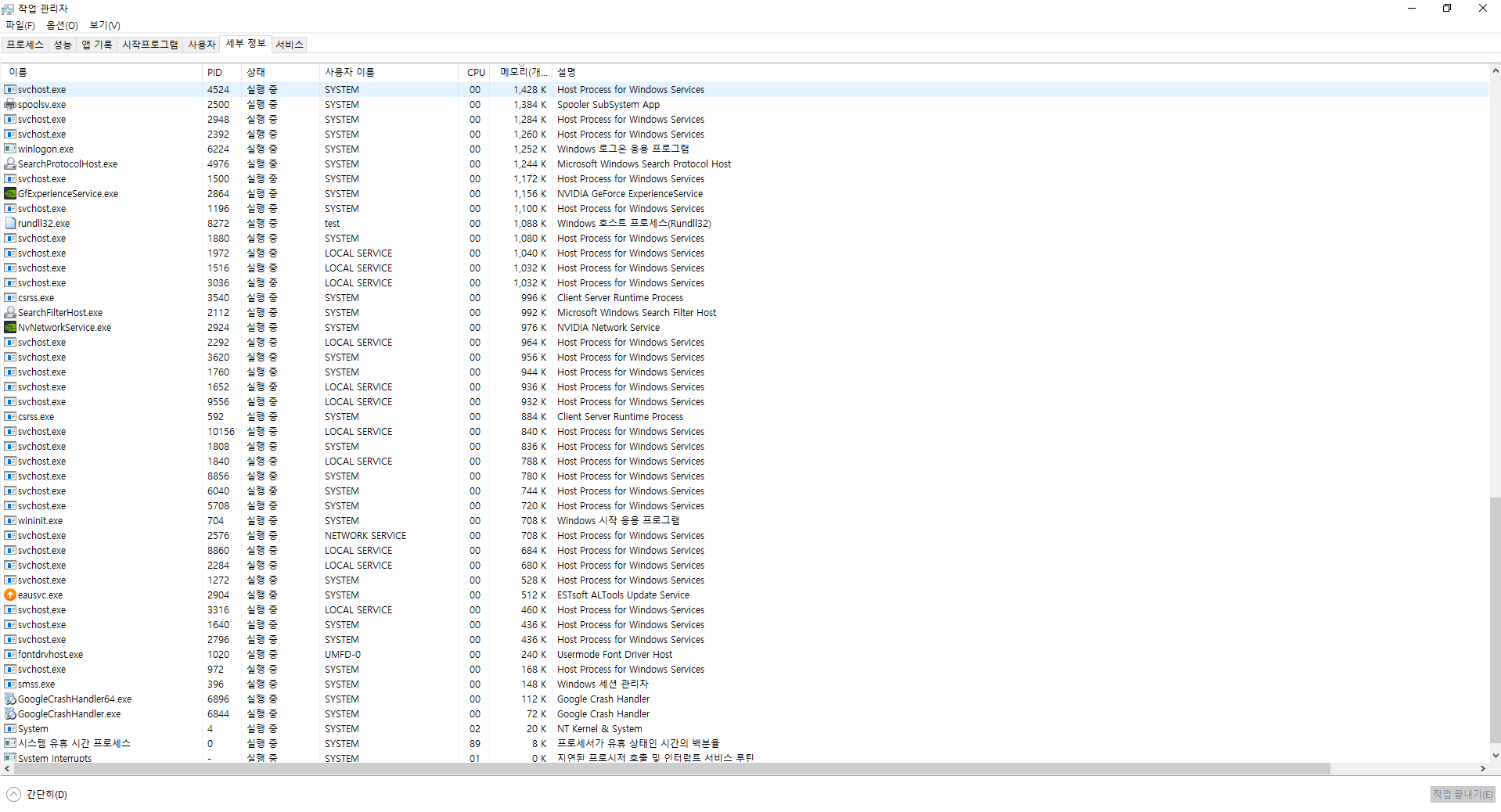
Task: Open the 보기(V) menu
Action: (x=105, y=26)
